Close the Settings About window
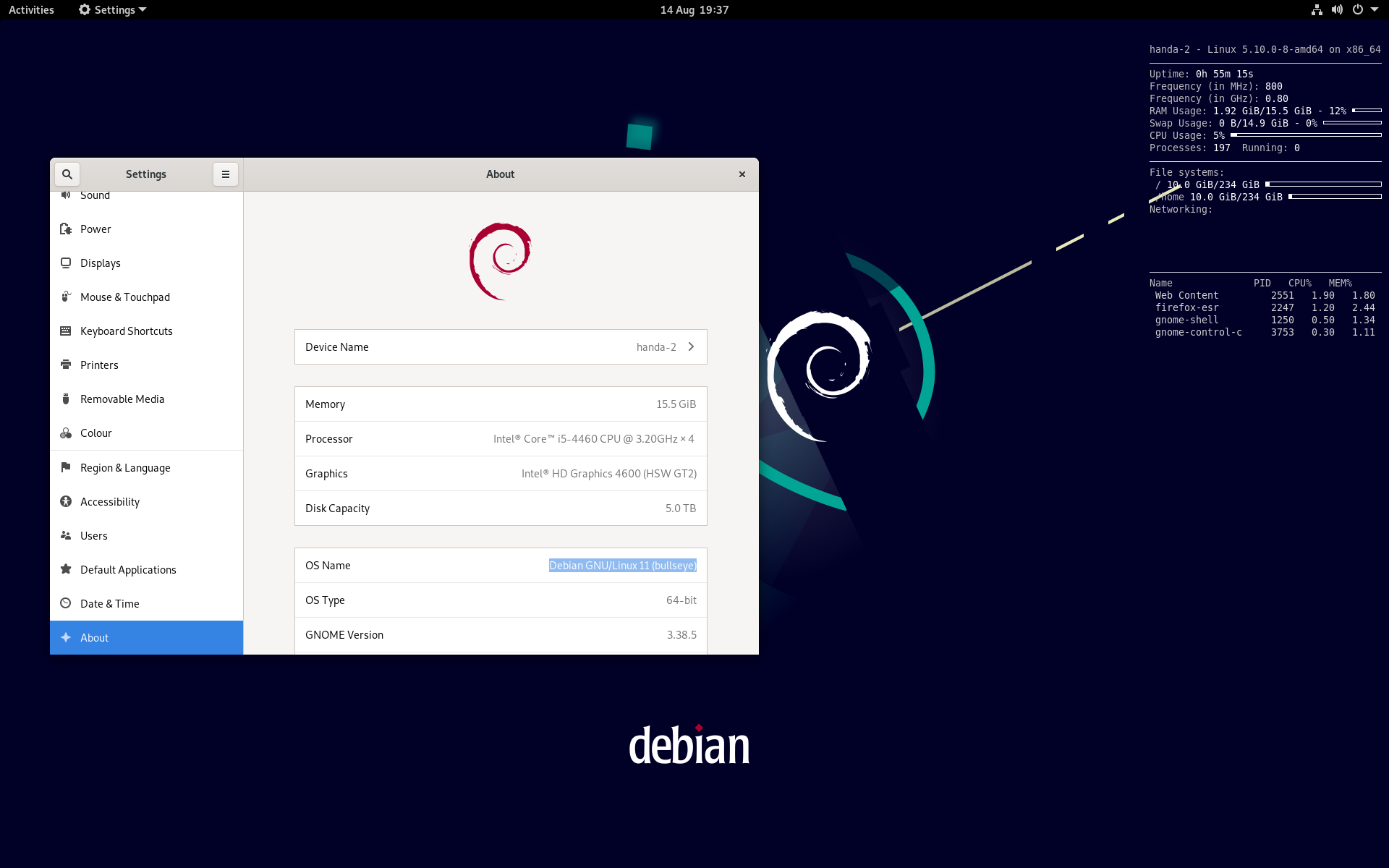1389x868 pixels. [x=742, y=174]
